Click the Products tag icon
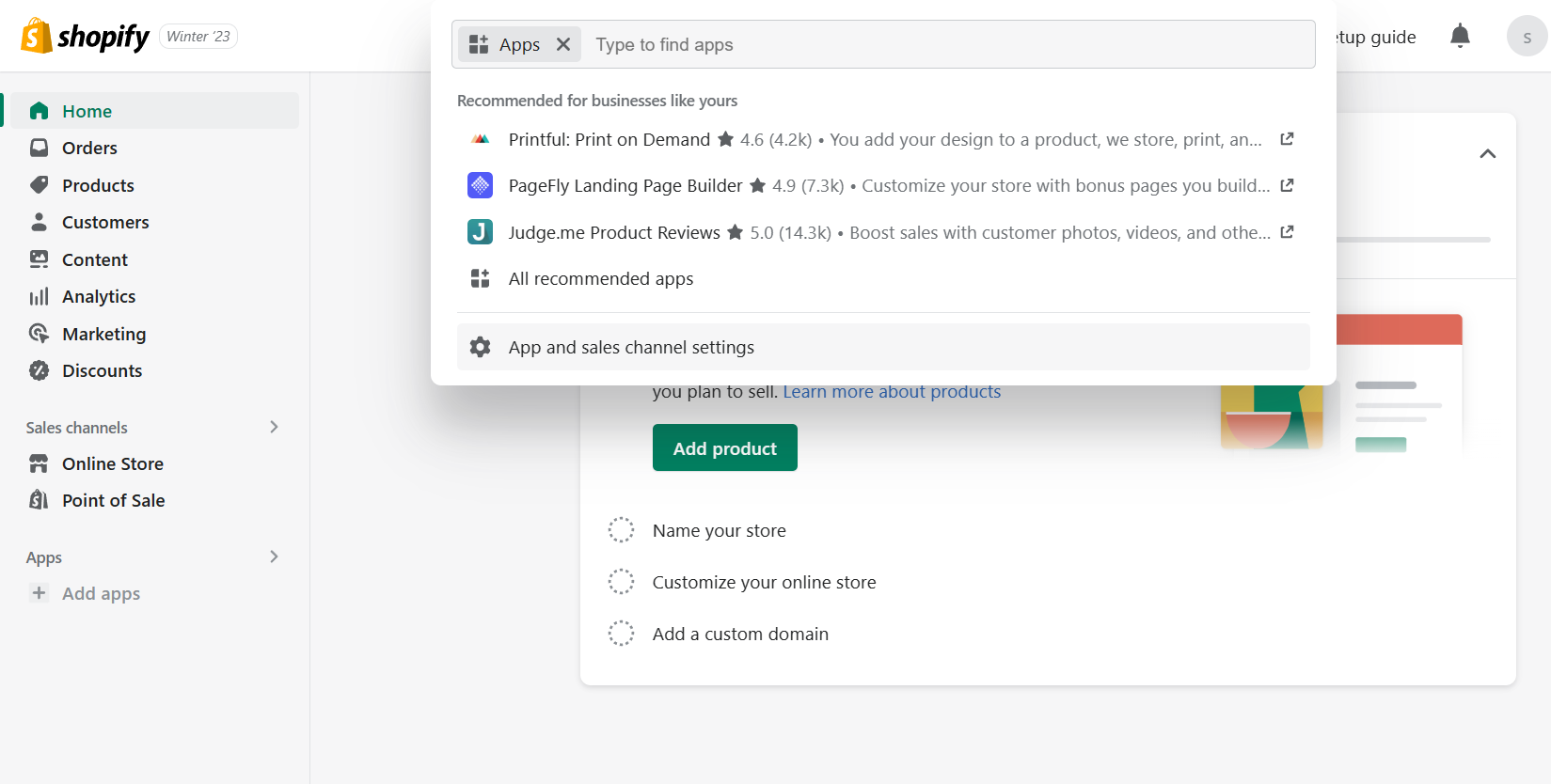Image resolution: width=1551 pixels, height=784 pixels. pyautogui.click(x=39, y=185)
